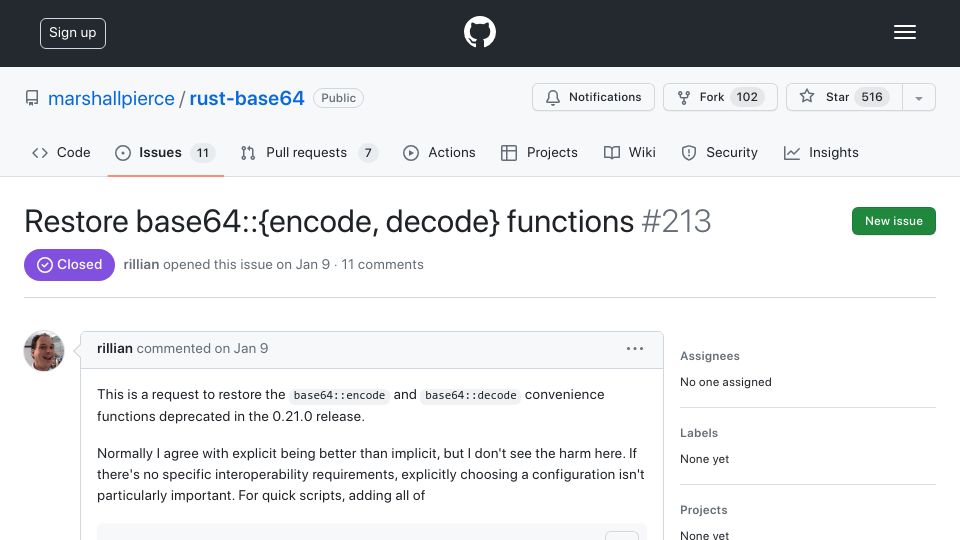The height and width of the screenshot is (540, 960).
Task: Click the base64::decode code snippet
Action: point(471,395)
